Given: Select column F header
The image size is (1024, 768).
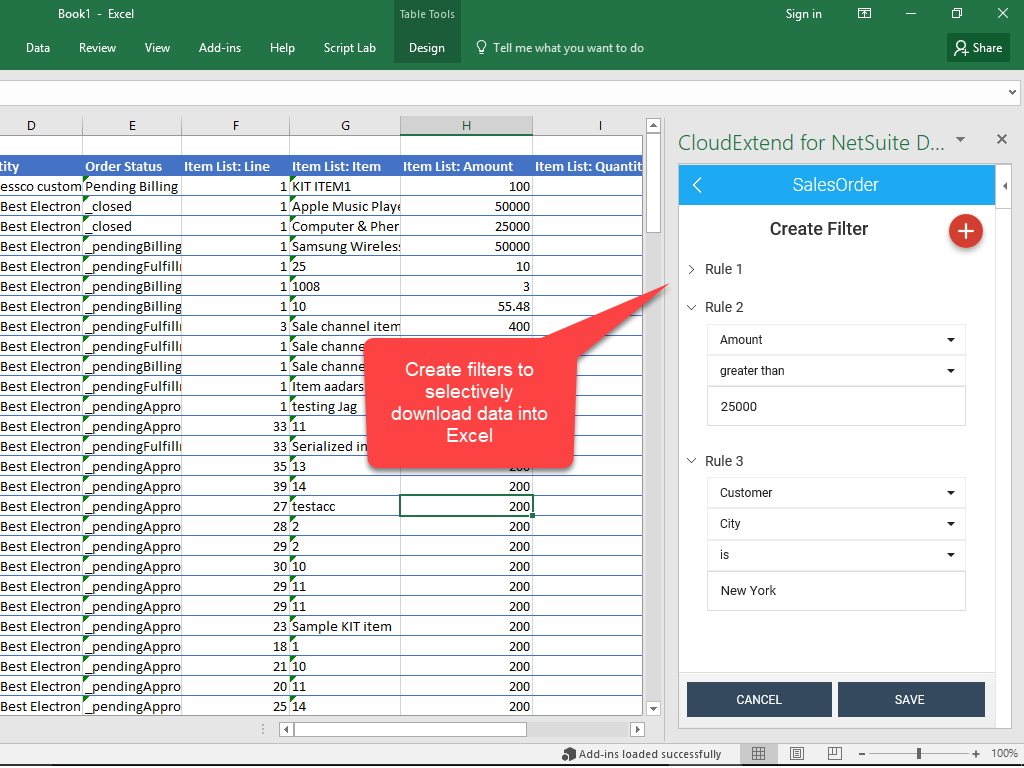Looking at the screenshot, I should [236, 125].
